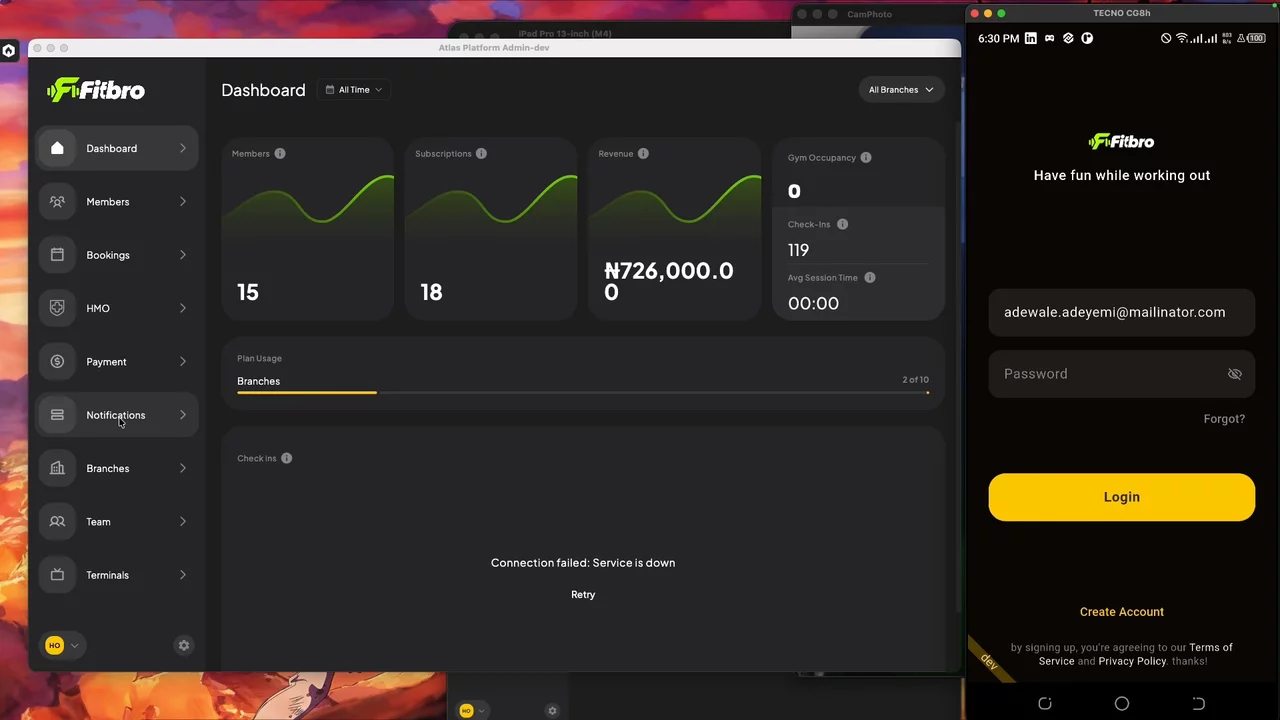1280x720 pixels.
Task: Click the "Have fun while working out" tagline
Action: point(1122,175)
